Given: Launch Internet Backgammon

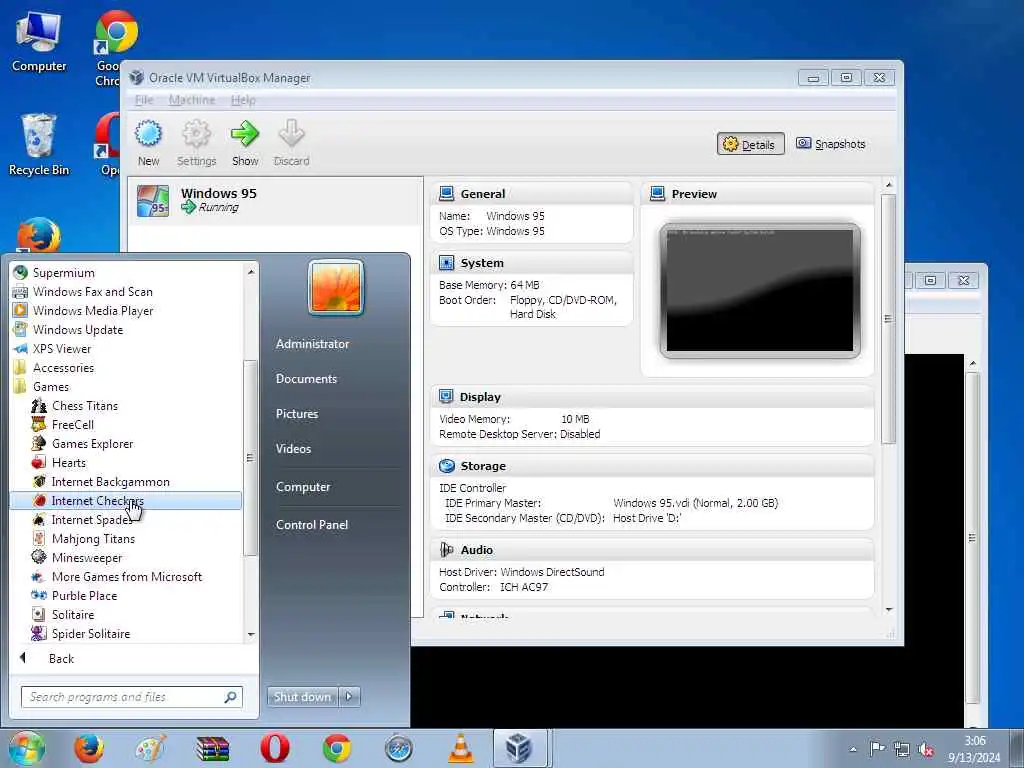Looking at the screenshot, I should (x=127, y=481).
